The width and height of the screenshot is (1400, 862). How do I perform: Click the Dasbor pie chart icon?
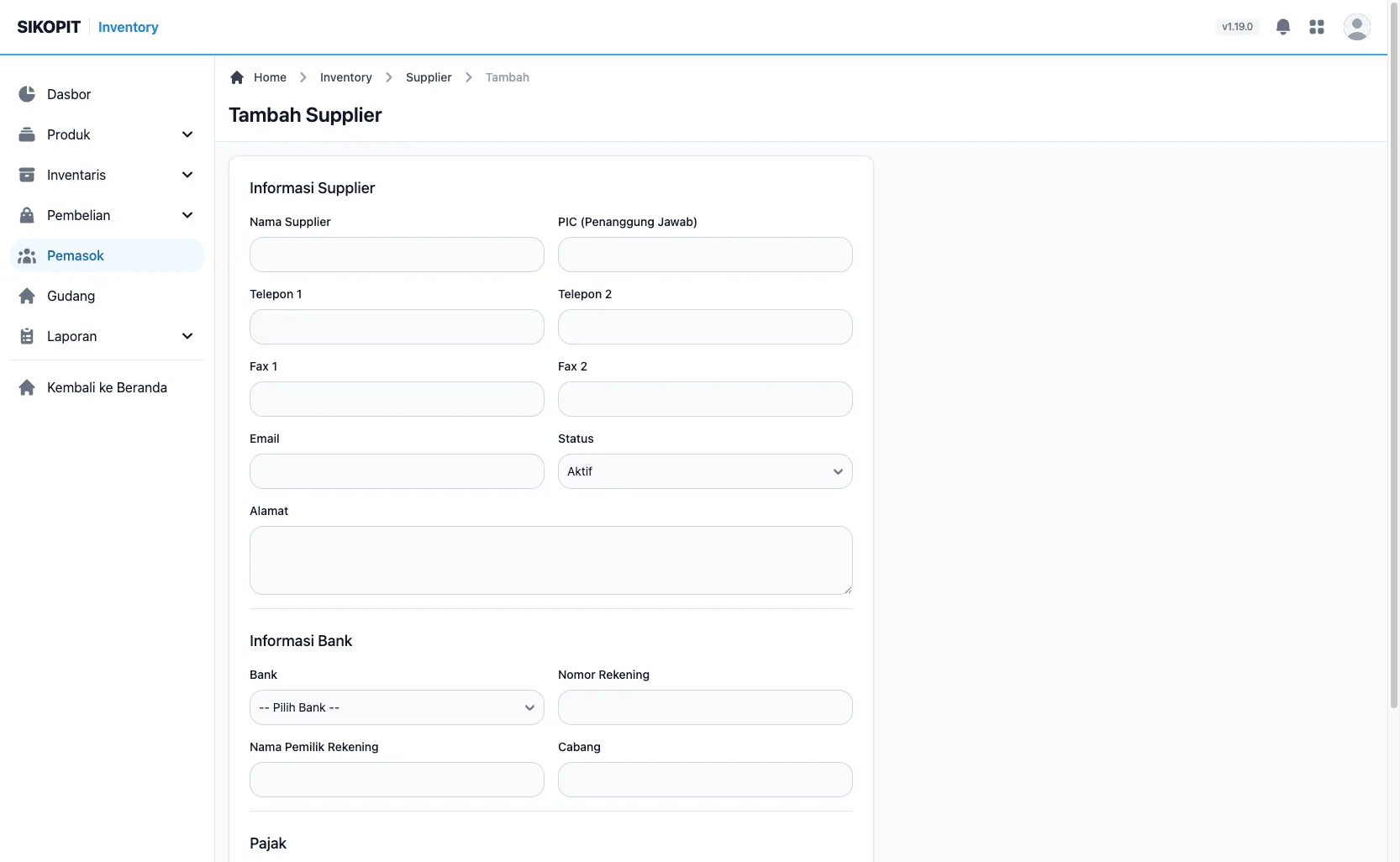[x=27, y=94]
